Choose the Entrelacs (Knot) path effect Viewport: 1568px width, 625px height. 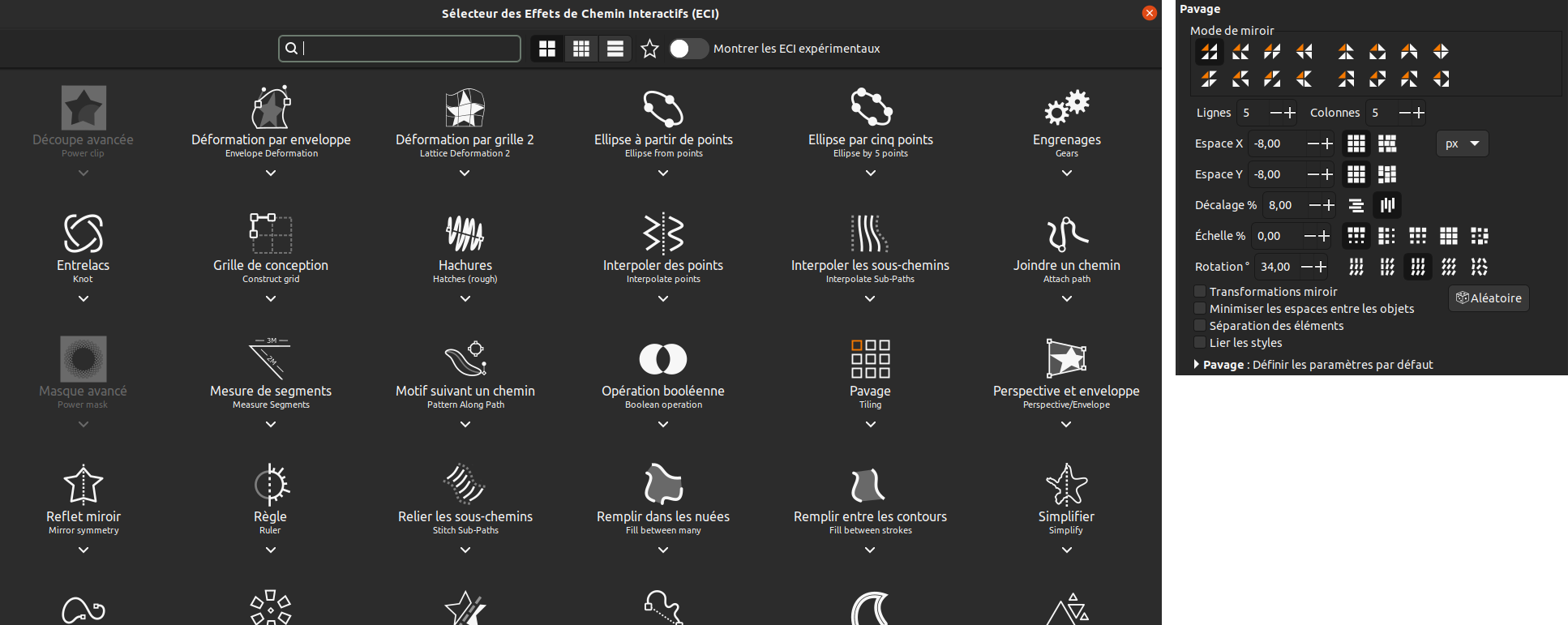(x=83, y=234)
